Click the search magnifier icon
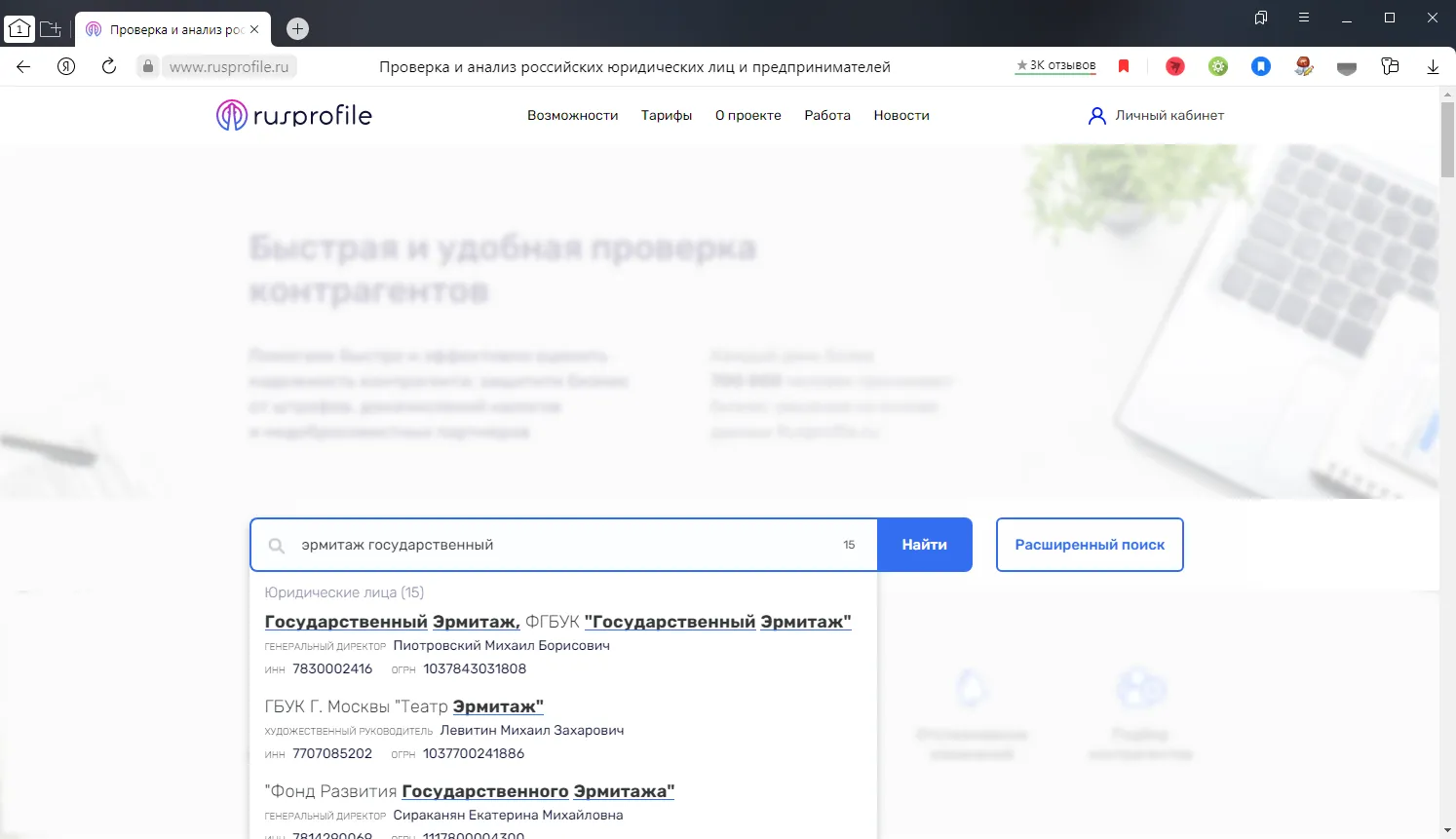This screenshot has width=1456, height=839. click(277, 546)
